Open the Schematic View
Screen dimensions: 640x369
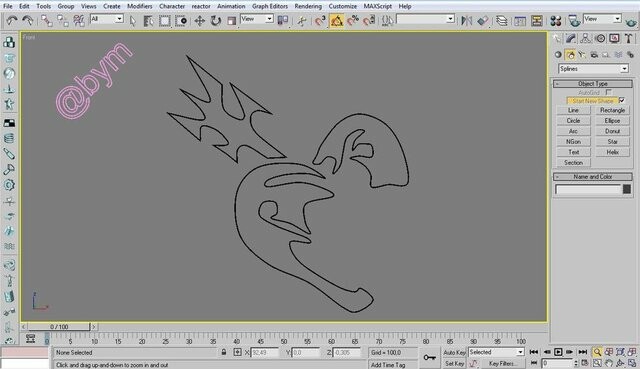point(537,20)
